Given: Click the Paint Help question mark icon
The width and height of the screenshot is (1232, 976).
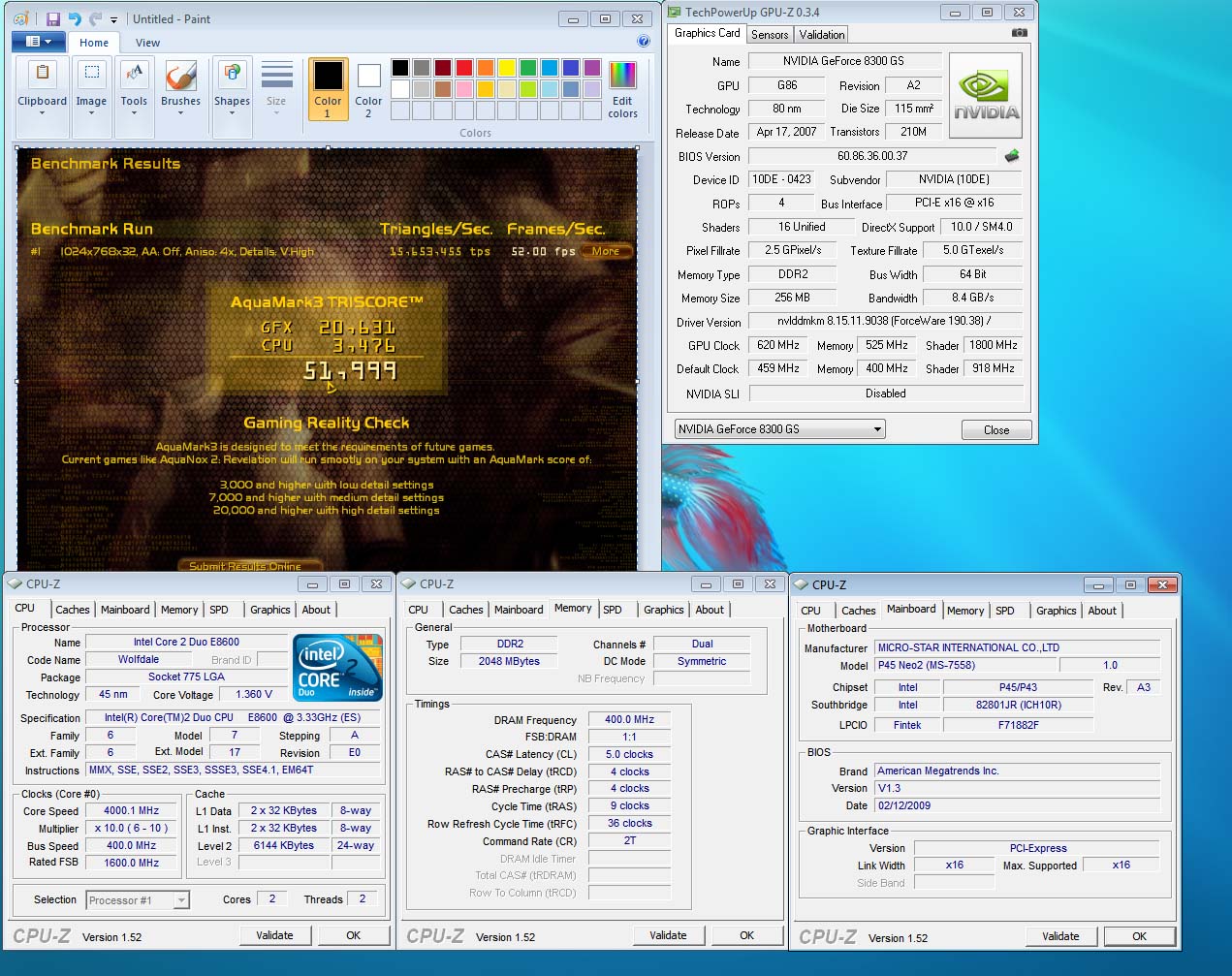Looking at the screenshot, I should pyautogui.click(x=644, y=42).
